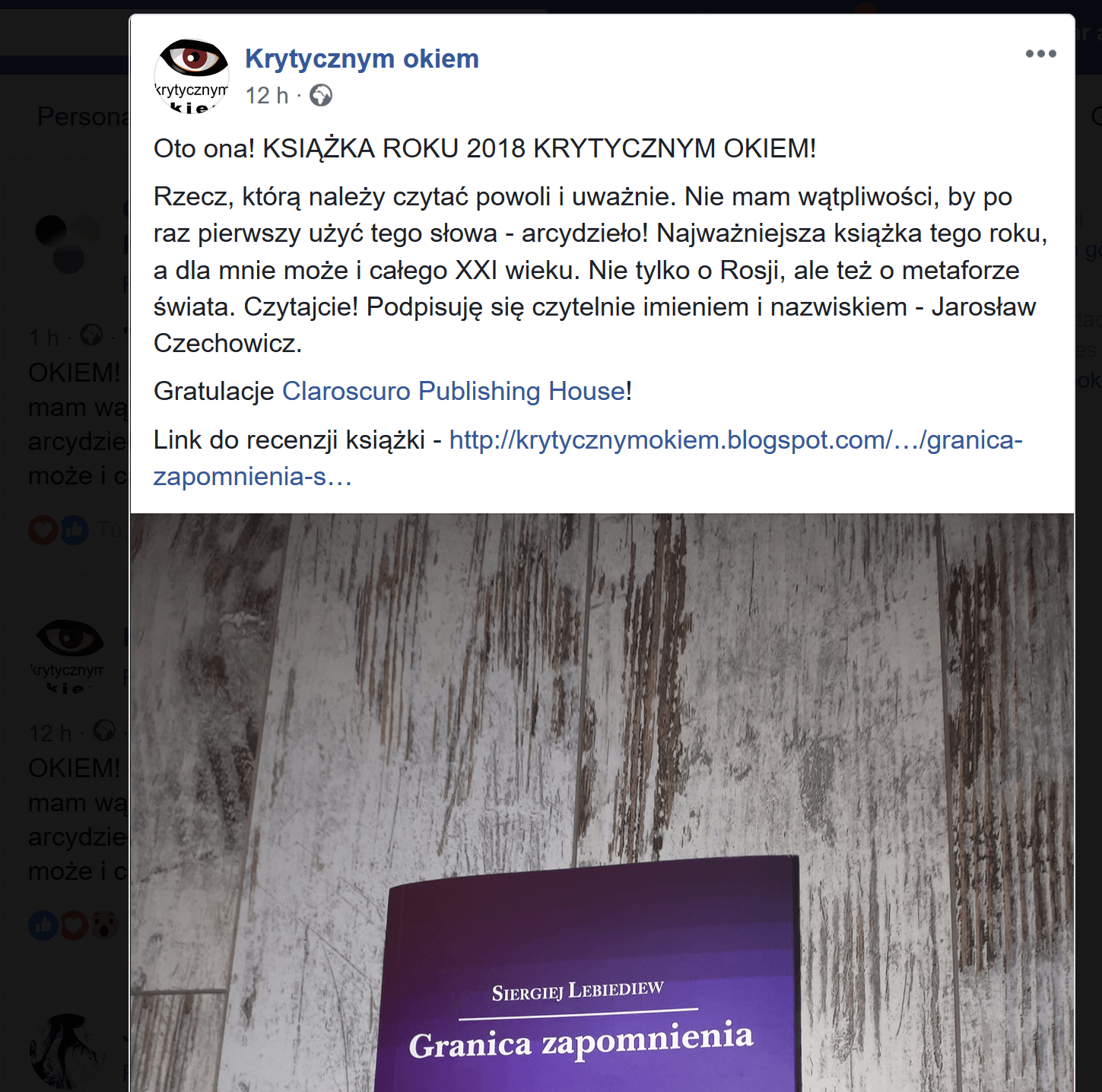Click the dimmed eye logo in left feed
Viewport: 1102px width, 1092px height.
[68, 655]
